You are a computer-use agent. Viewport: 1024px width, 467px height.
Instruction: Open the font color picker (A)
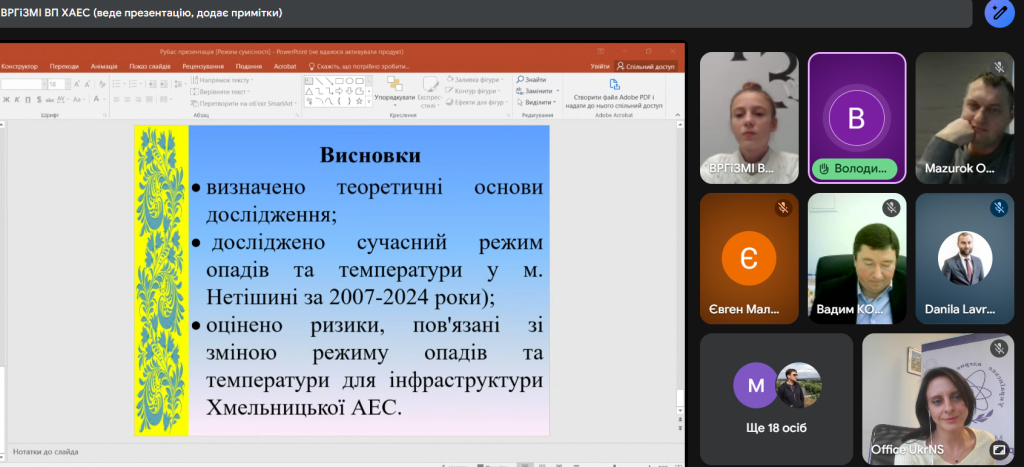[x=97, y=100]
